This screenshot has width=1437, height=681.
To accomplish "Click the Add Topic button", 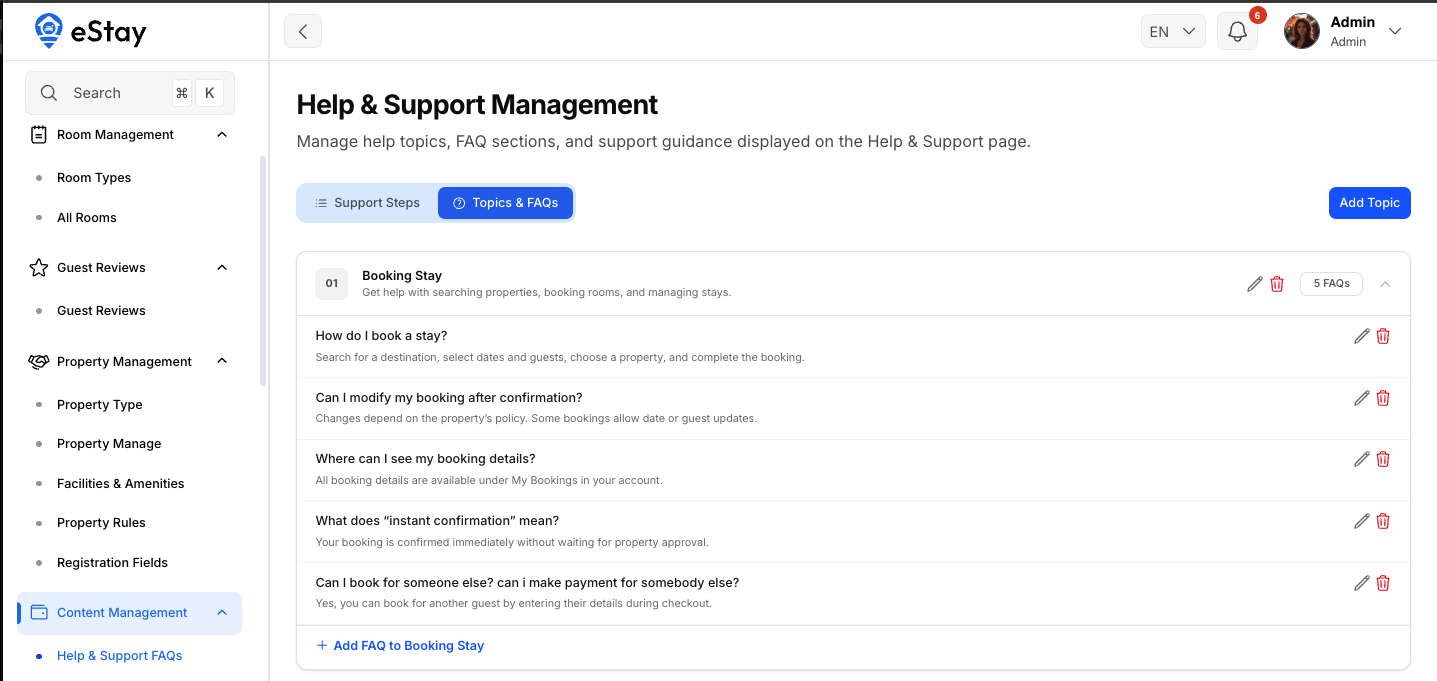I will [x=1369, y=203].
